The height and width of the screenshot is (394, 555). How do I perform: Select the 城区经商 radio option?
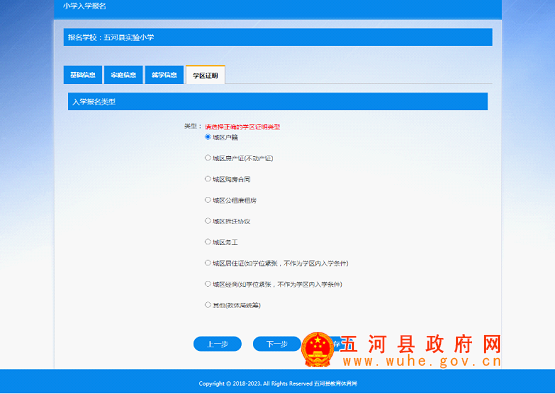click(x=208, y=284)
